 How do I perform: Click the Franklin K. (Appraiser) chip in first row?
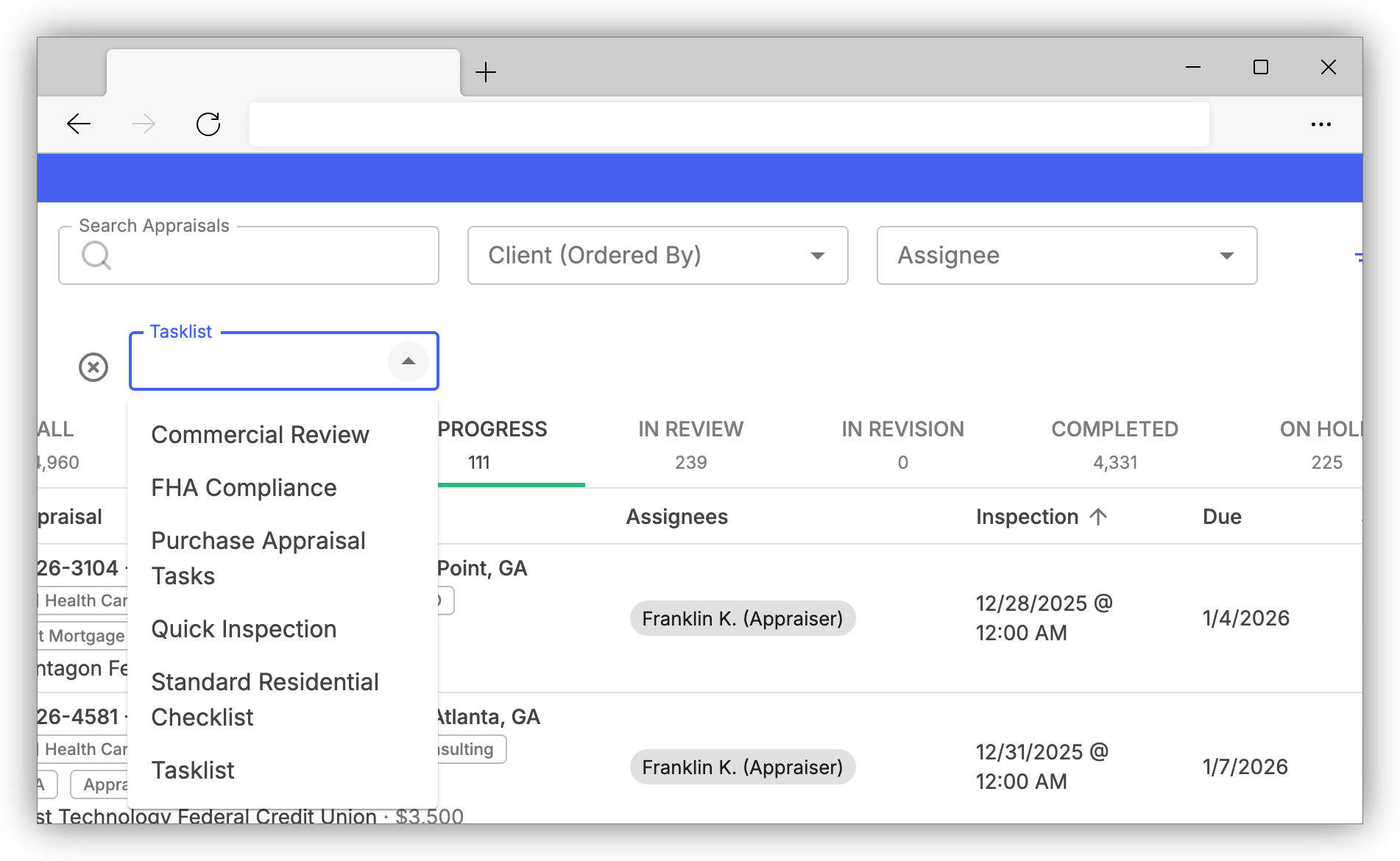(x=743, y=618)
